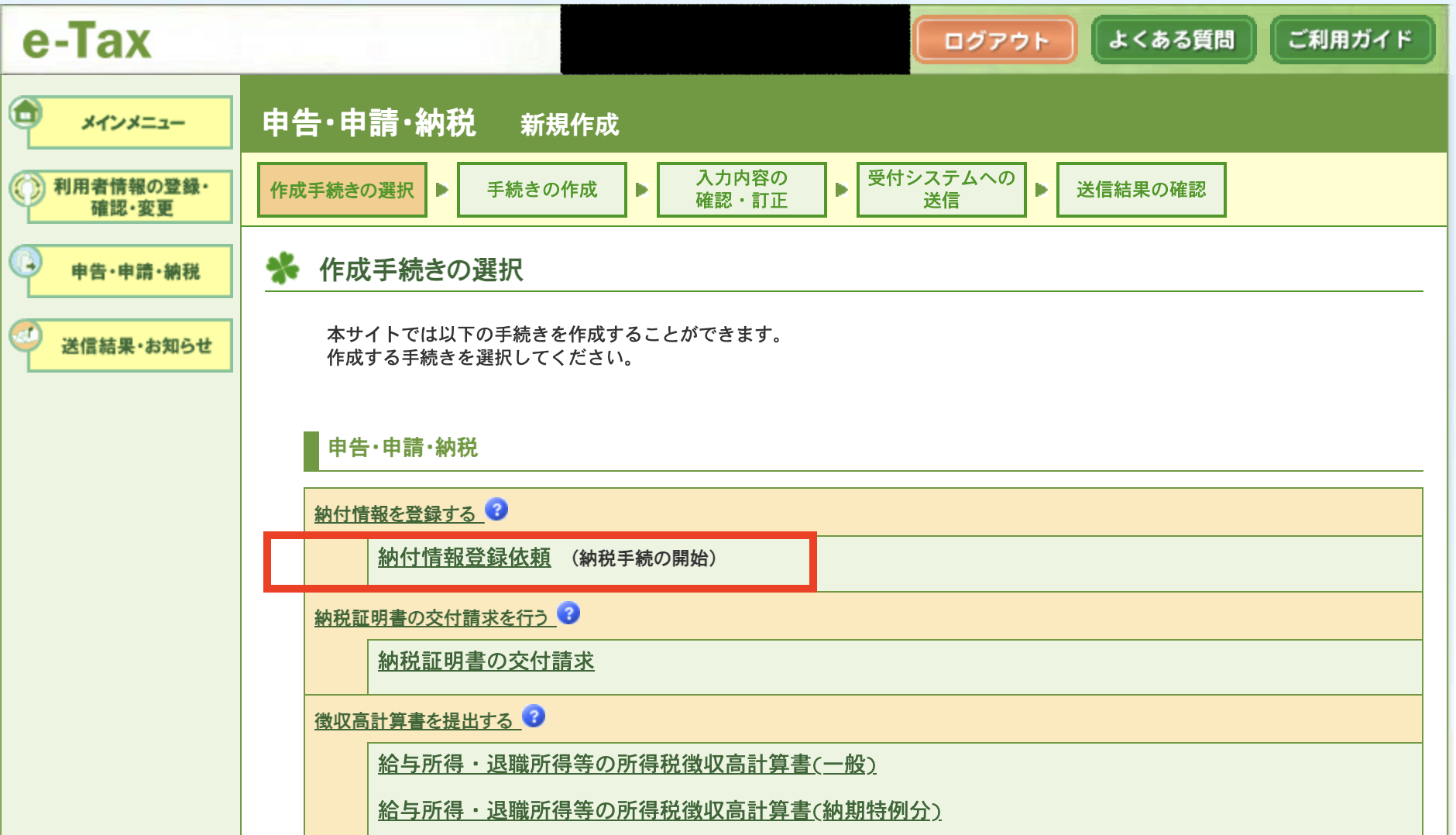1456x835 pixels.
Task: Select the 受付システムへの送信 step
Action: [942, 190]
